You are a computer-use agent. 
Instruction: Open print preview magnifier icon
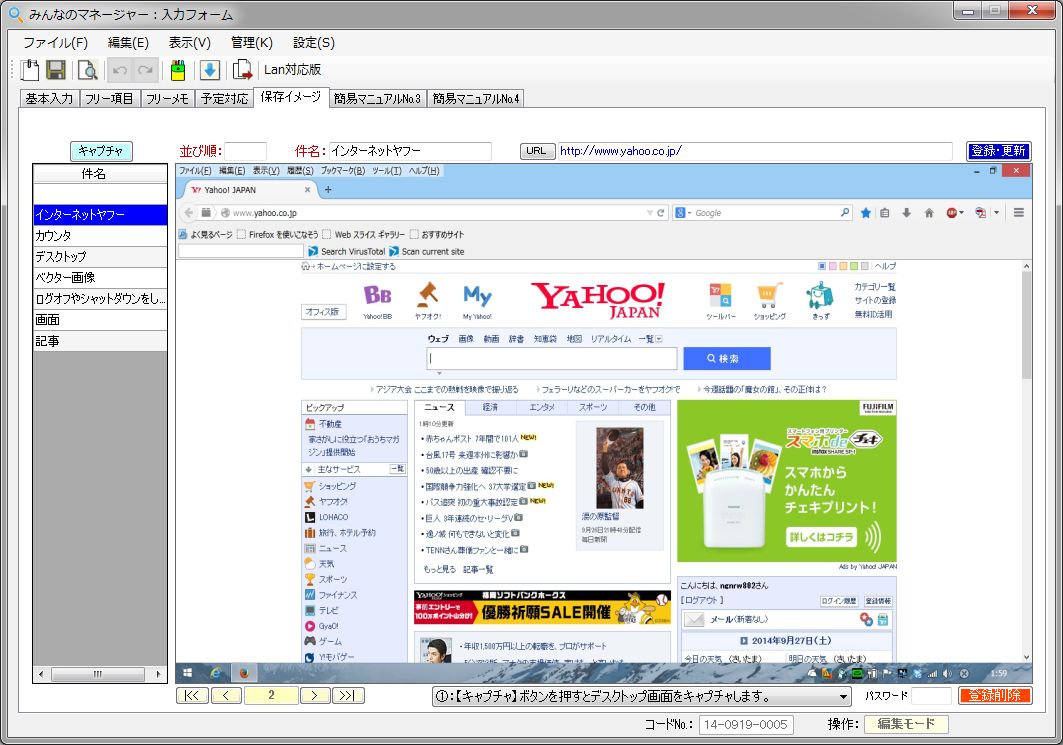pyautogui.click(x=87, y=69)
